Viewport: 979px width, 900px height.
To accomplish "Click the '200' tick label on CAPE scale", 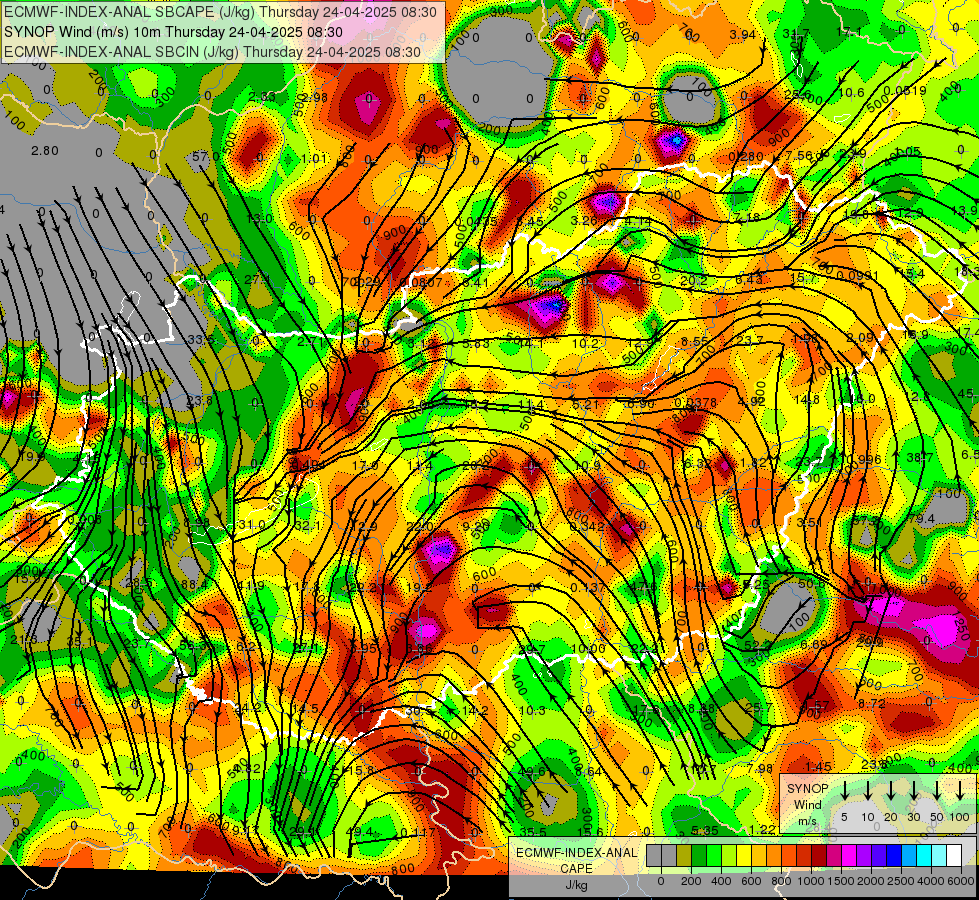I will [691, 881].
